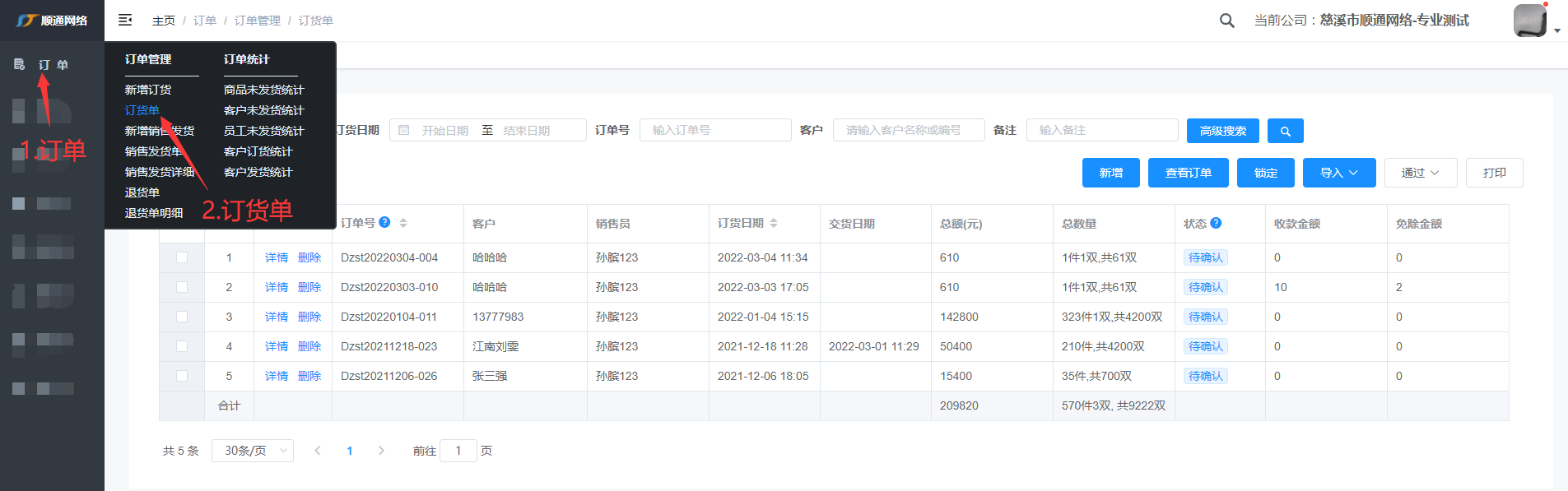Image resolution: width=1568 pixels, height=491 pixels.
Task: Open the 通过 dropdown
Action: (x=1420, y=173)
